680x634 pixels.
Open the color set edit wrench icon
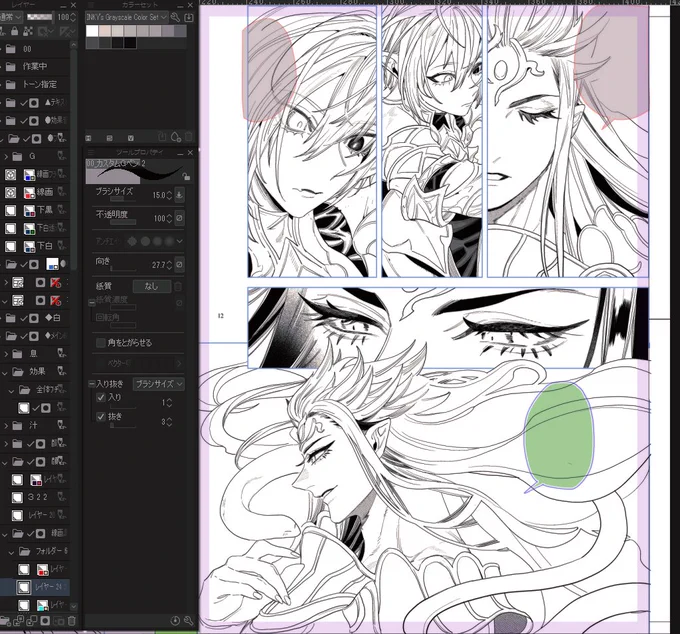coord(175,17)
